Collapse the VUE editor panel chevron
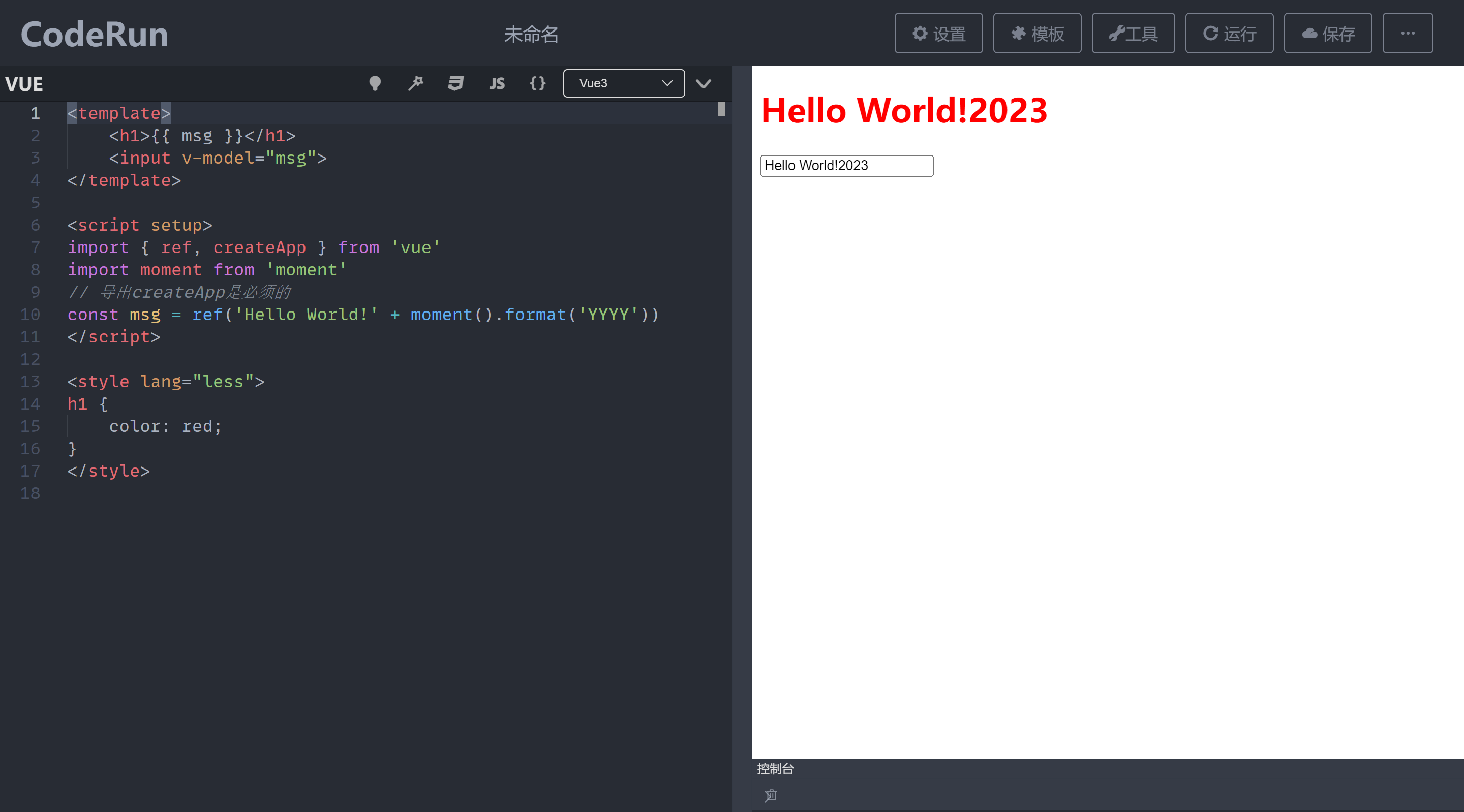This screenshot has height=812, width=1464. click(704, 84)
